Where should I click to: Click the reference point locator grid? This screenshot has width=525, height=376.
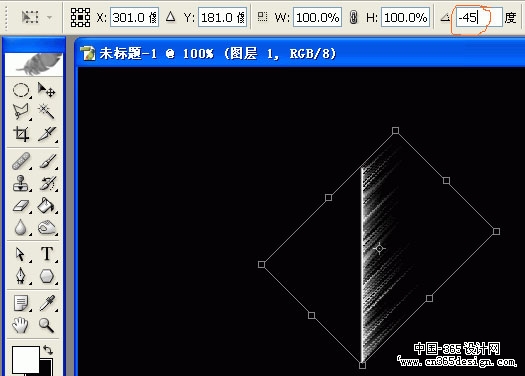tap(80, 17)
